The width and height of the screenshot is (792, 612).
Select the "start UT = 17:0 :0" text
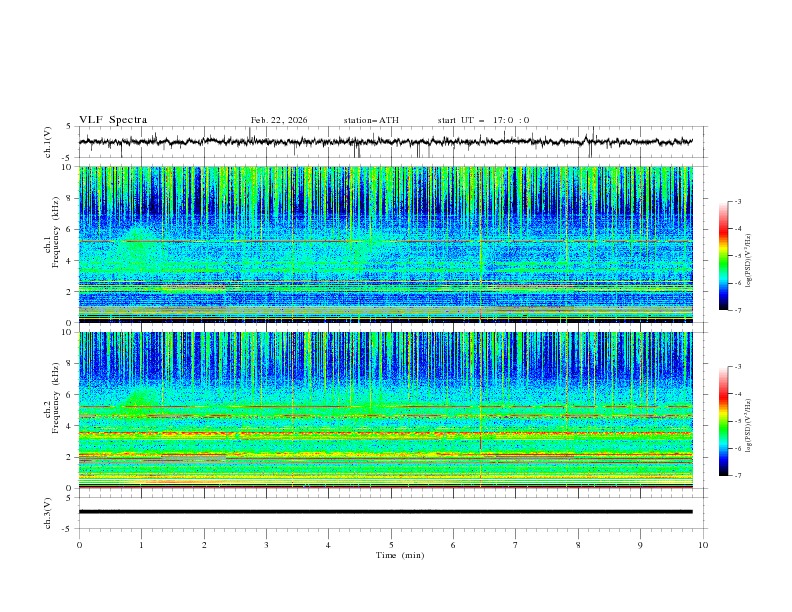[483, 120]
